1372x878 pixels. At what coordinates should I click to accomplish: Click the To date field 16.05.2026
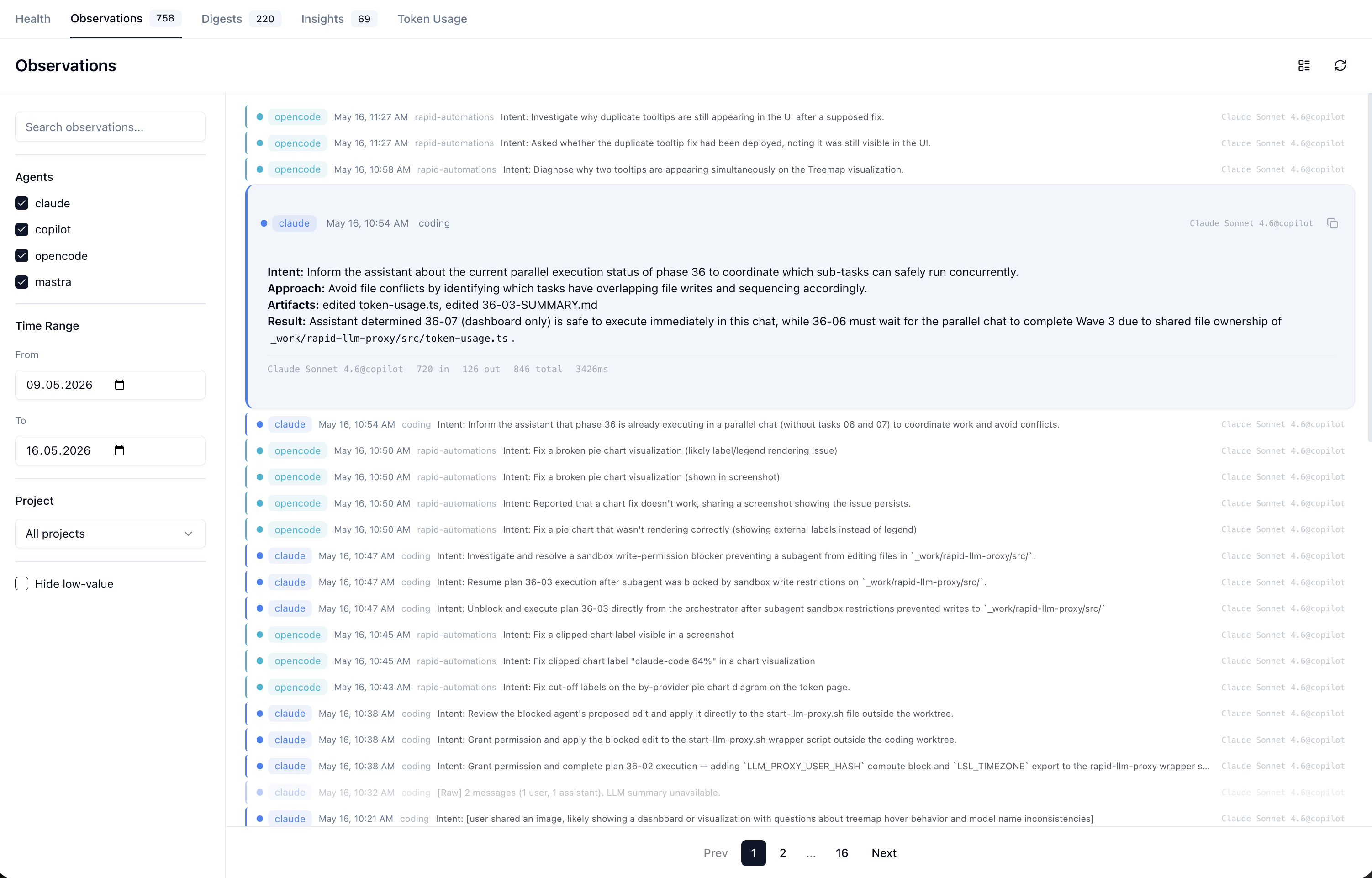pos(110,451)
